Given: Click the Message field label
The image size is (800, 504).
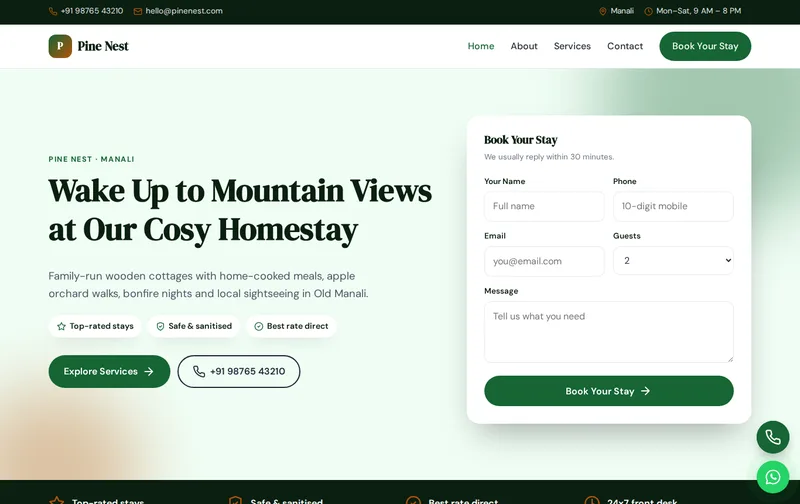Looking at the screenshot, I should pyautogui.click(x=501, y=291).
